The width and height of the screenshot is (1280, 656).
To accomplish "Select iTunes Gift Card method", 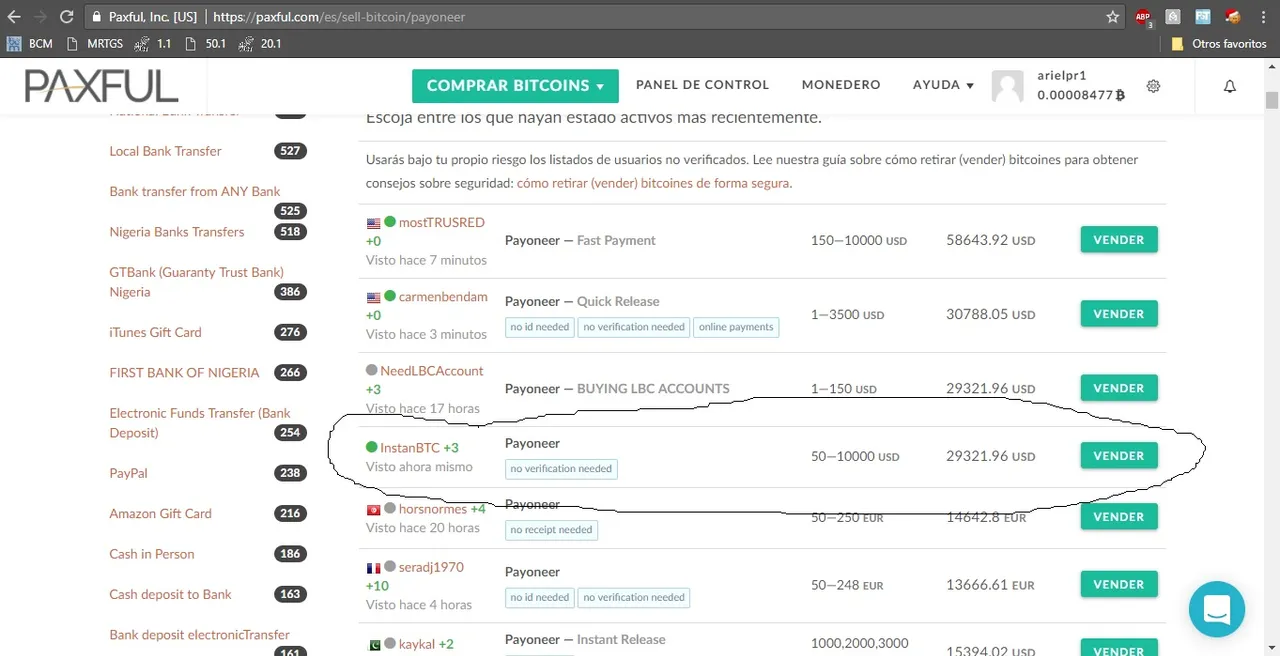I will tap(155, 332).
